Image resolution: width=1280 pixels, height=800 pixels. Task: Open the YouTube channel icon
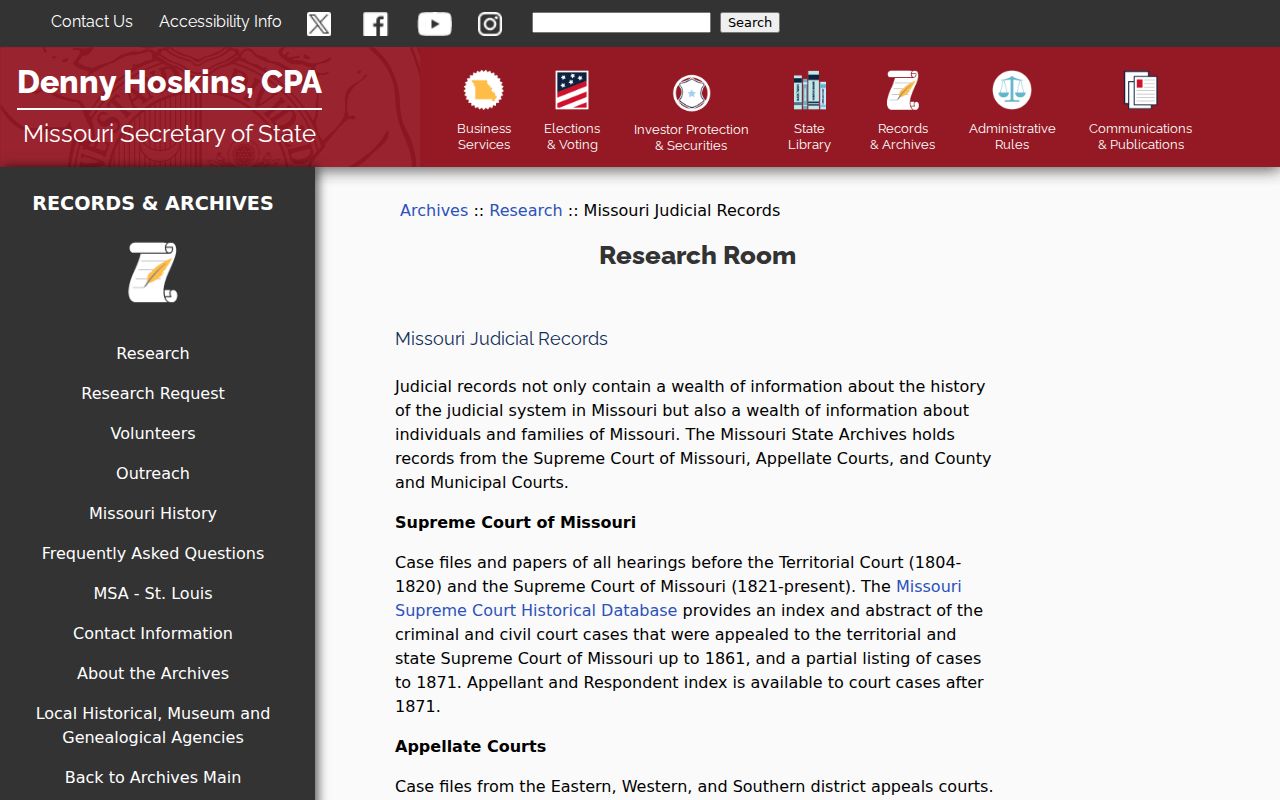tap(434, 23)
